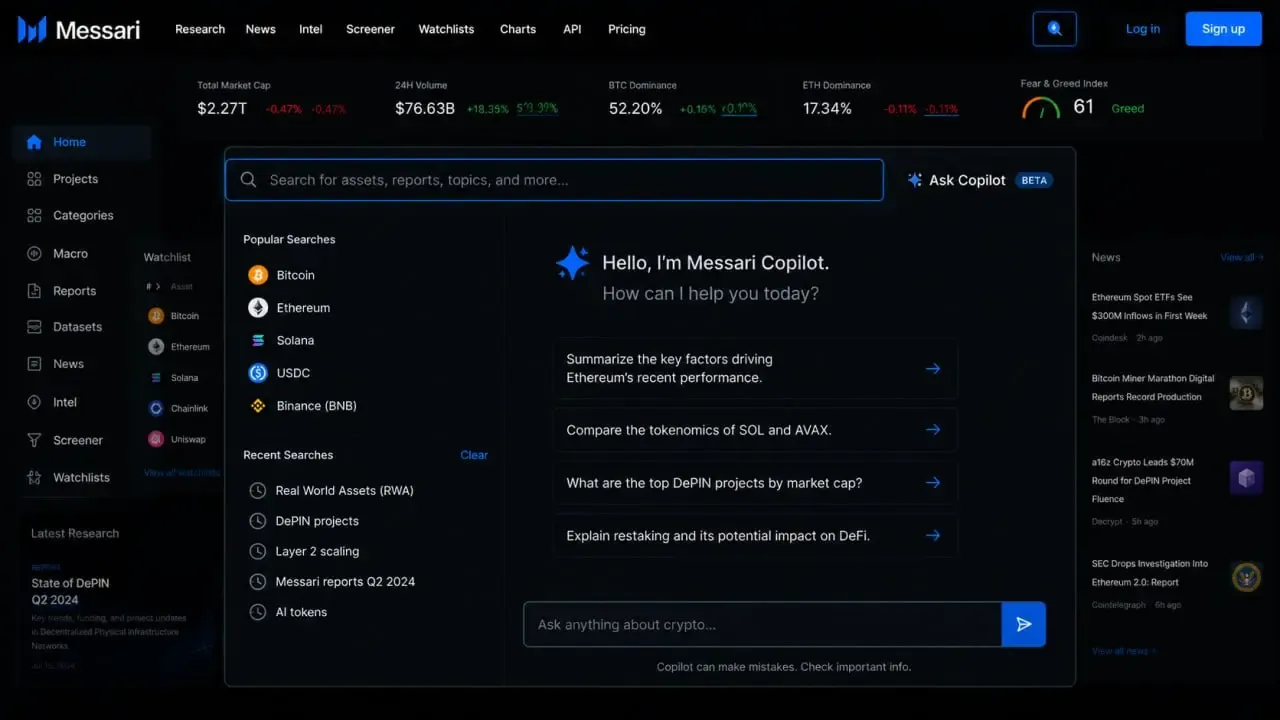This screenshot has height=720, width=1280.
Task: Select recent search DePIN projects
Action: (x=304, y=521)
